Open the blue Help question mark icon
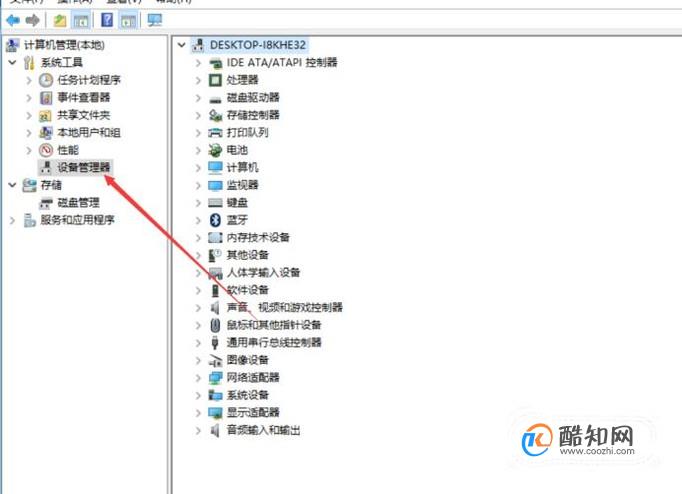Viewport: 682px width, 494px height. coord(107,20)
